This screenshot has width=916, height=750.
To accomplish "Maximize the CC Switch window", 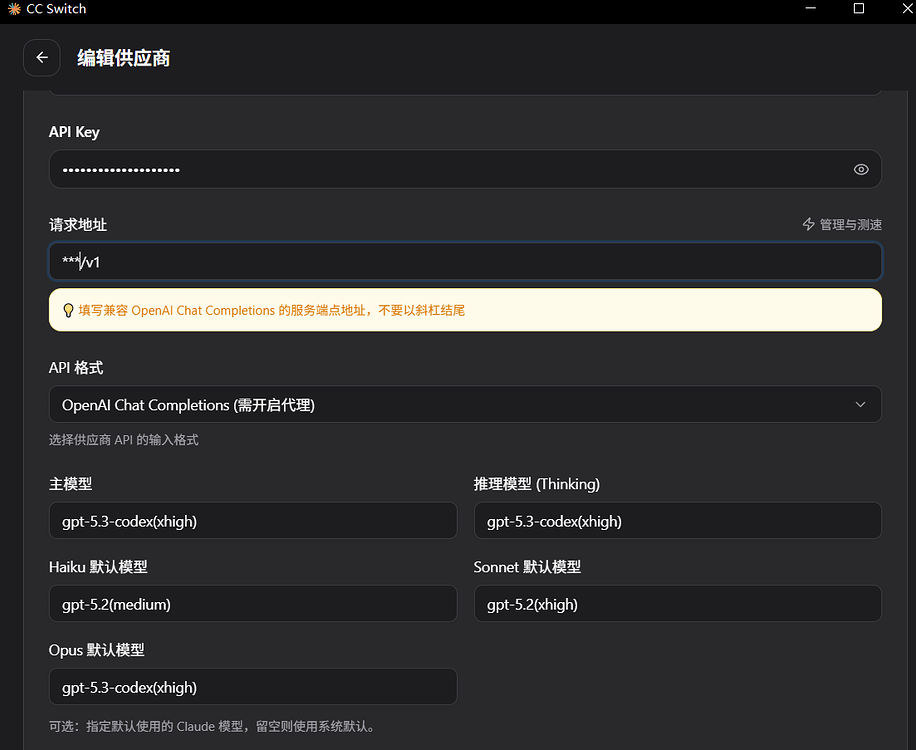I will [x=859, y=8].
